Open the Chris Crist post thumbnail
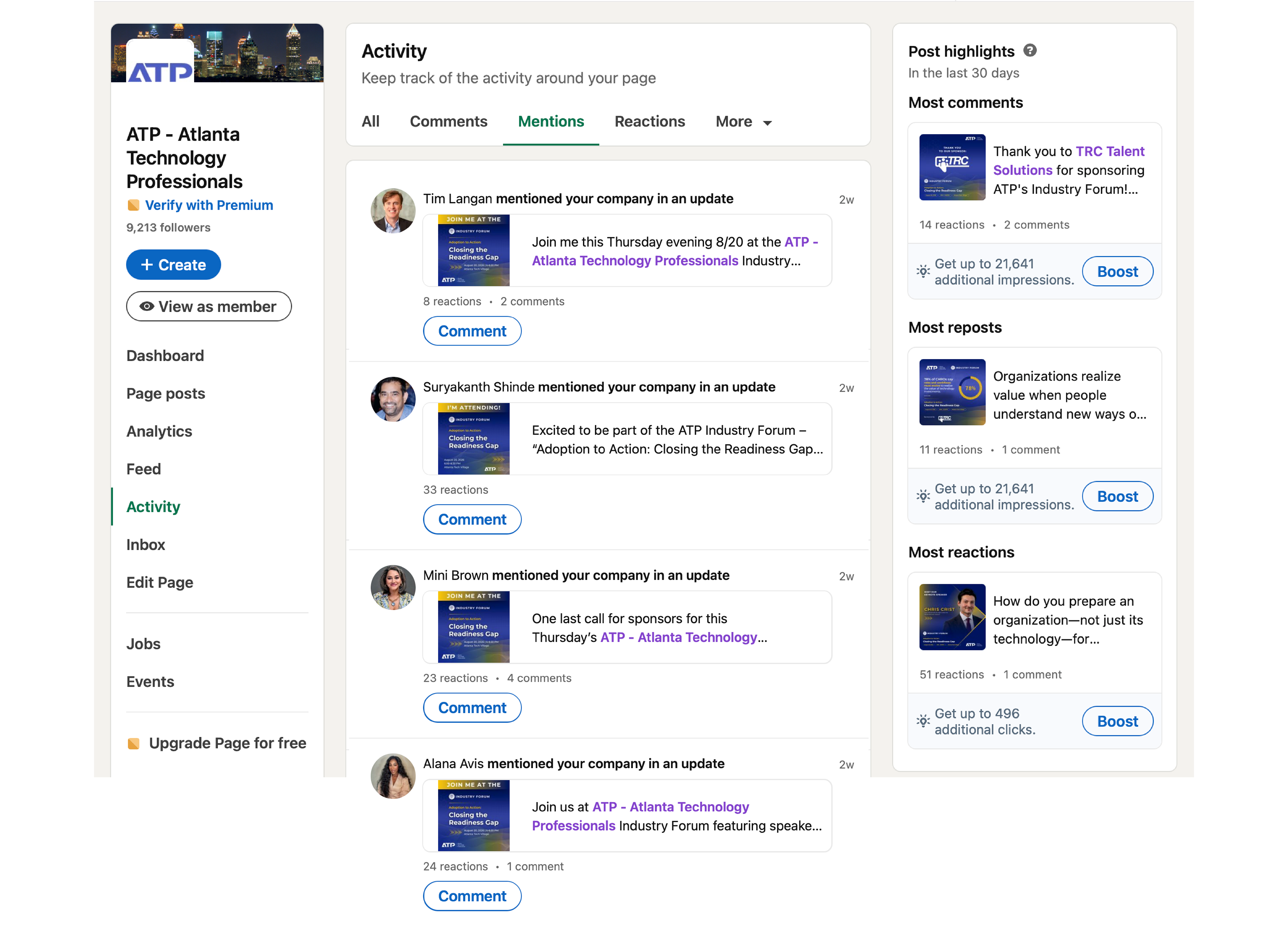1288x945 pixels. (x=952, y=617)
